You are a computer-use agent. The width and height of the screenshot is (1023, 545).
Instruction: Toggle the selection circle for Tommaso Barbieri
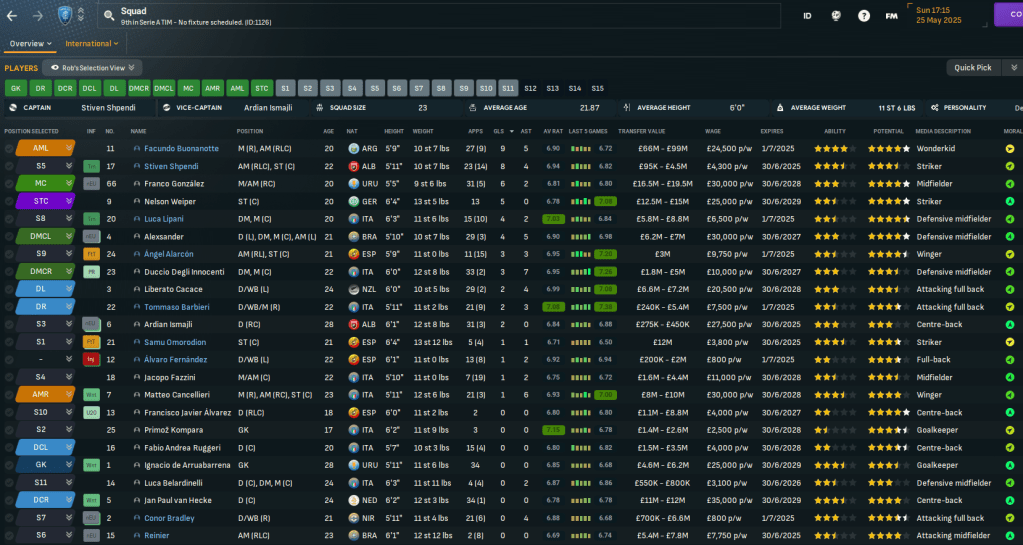[9, 307]
